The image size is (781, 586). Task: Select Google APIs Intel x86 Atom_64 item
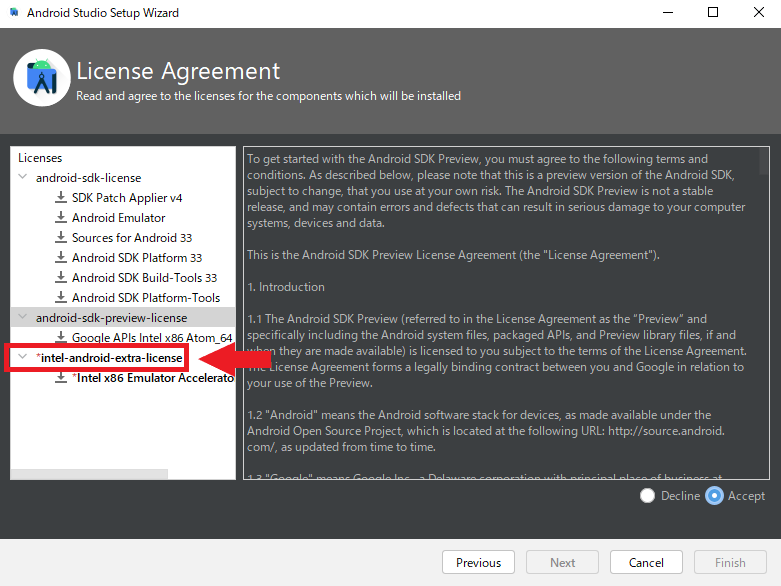(x=152, y=338)
